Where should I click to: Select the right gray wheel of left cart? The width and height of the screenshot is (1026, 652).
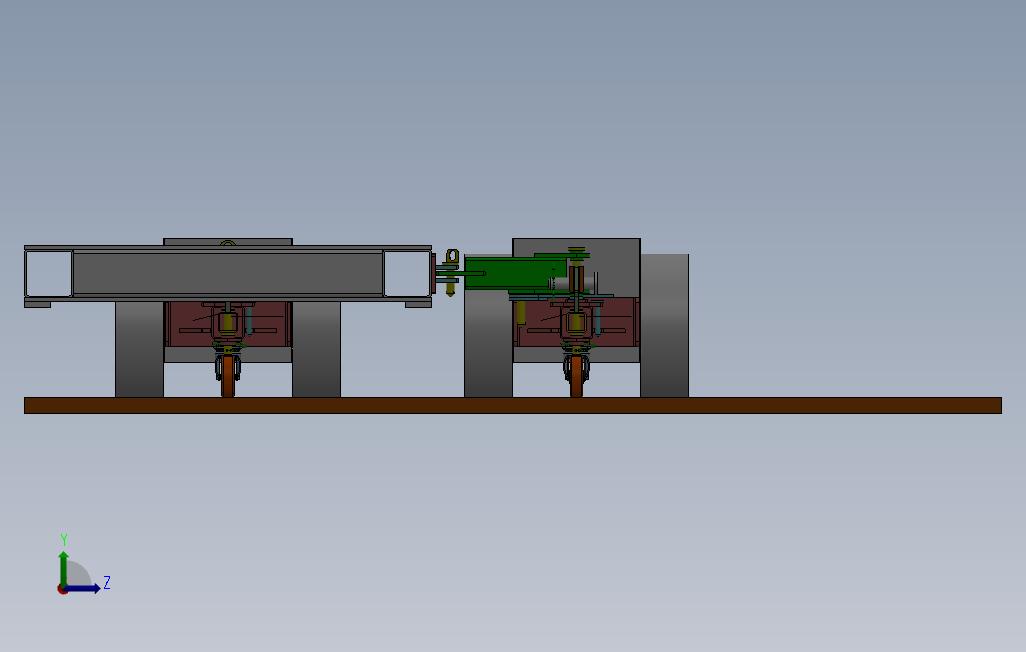316,349
